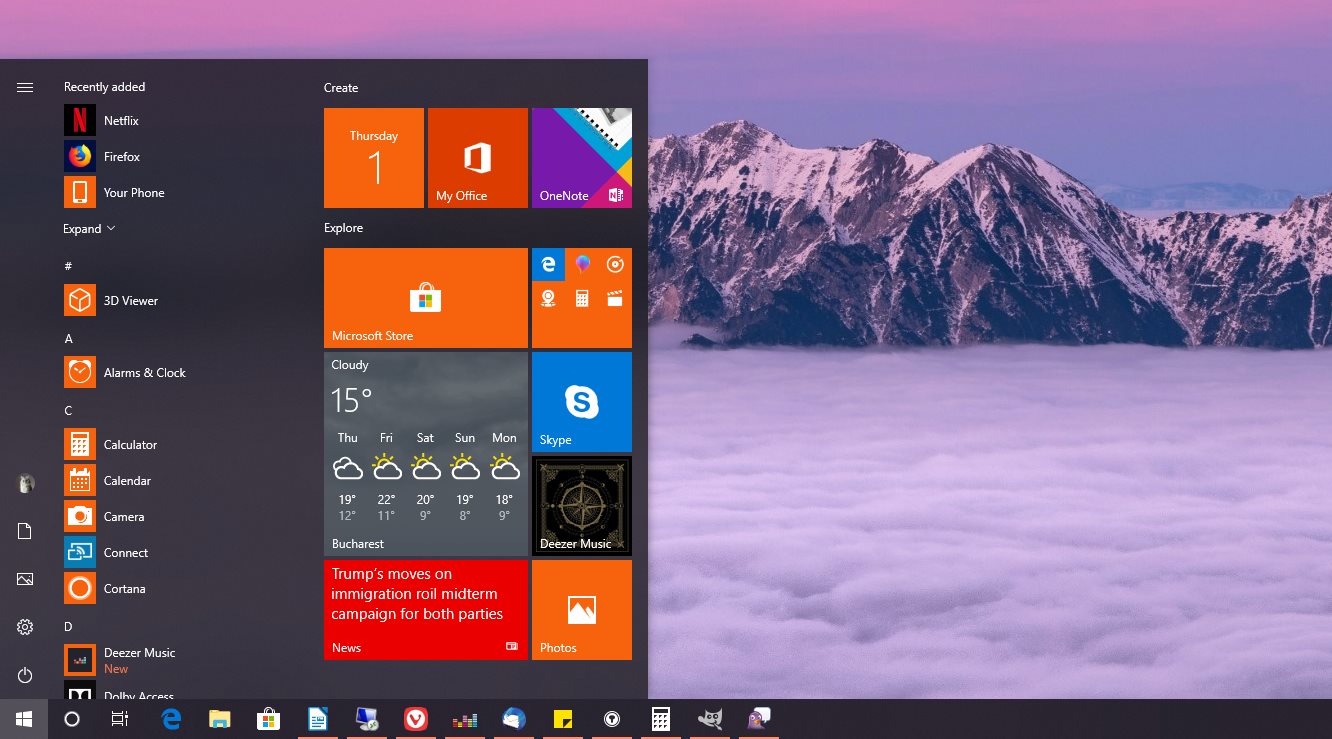Click the # letter header
Viewport: 1332px width, 739px height.
click(x=68, y=266)
